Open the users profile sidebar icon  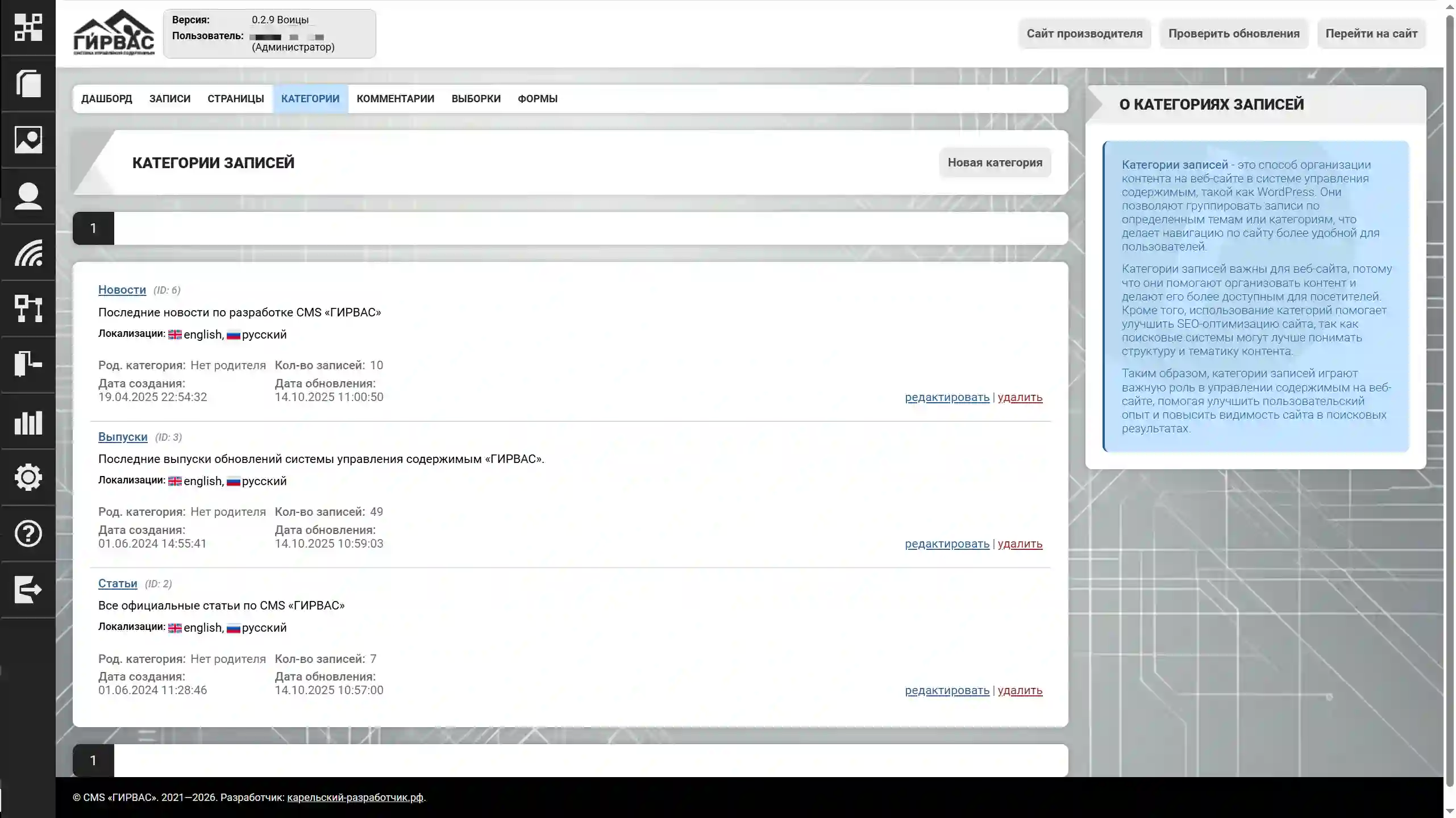(28, 196)
